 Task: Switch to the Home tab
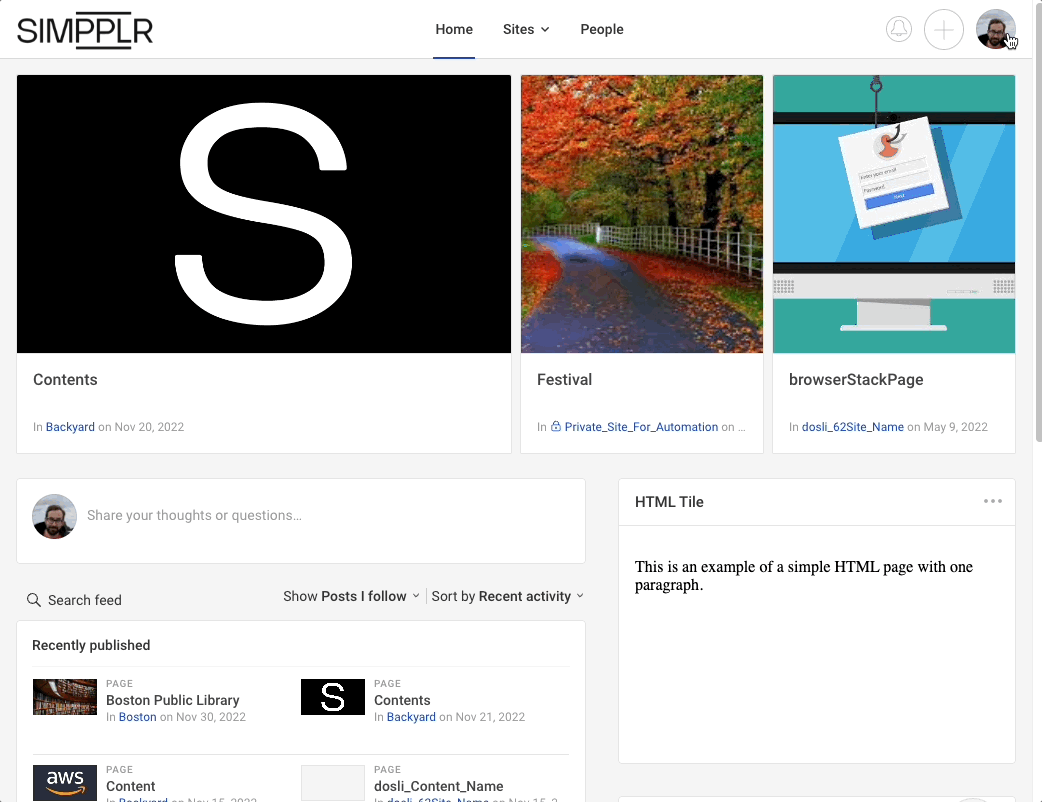coord(454,29)
